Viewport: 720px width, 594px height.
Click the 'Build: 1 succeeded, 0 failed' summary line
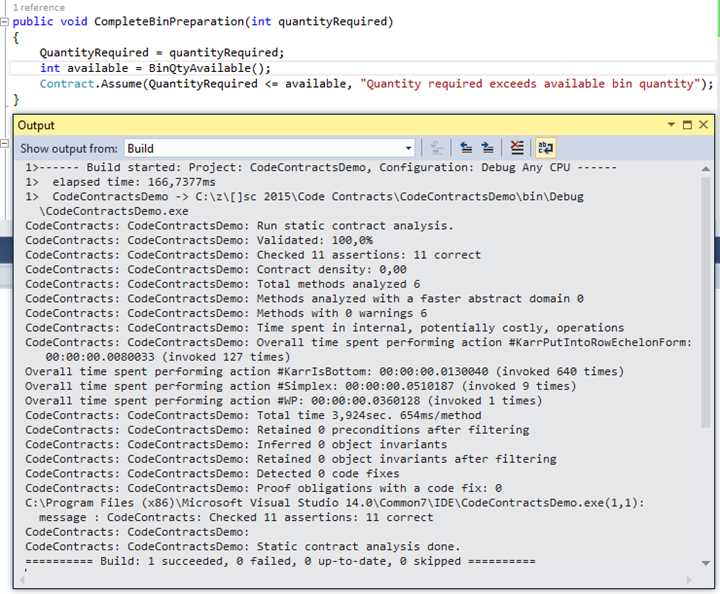pos(280,561)
